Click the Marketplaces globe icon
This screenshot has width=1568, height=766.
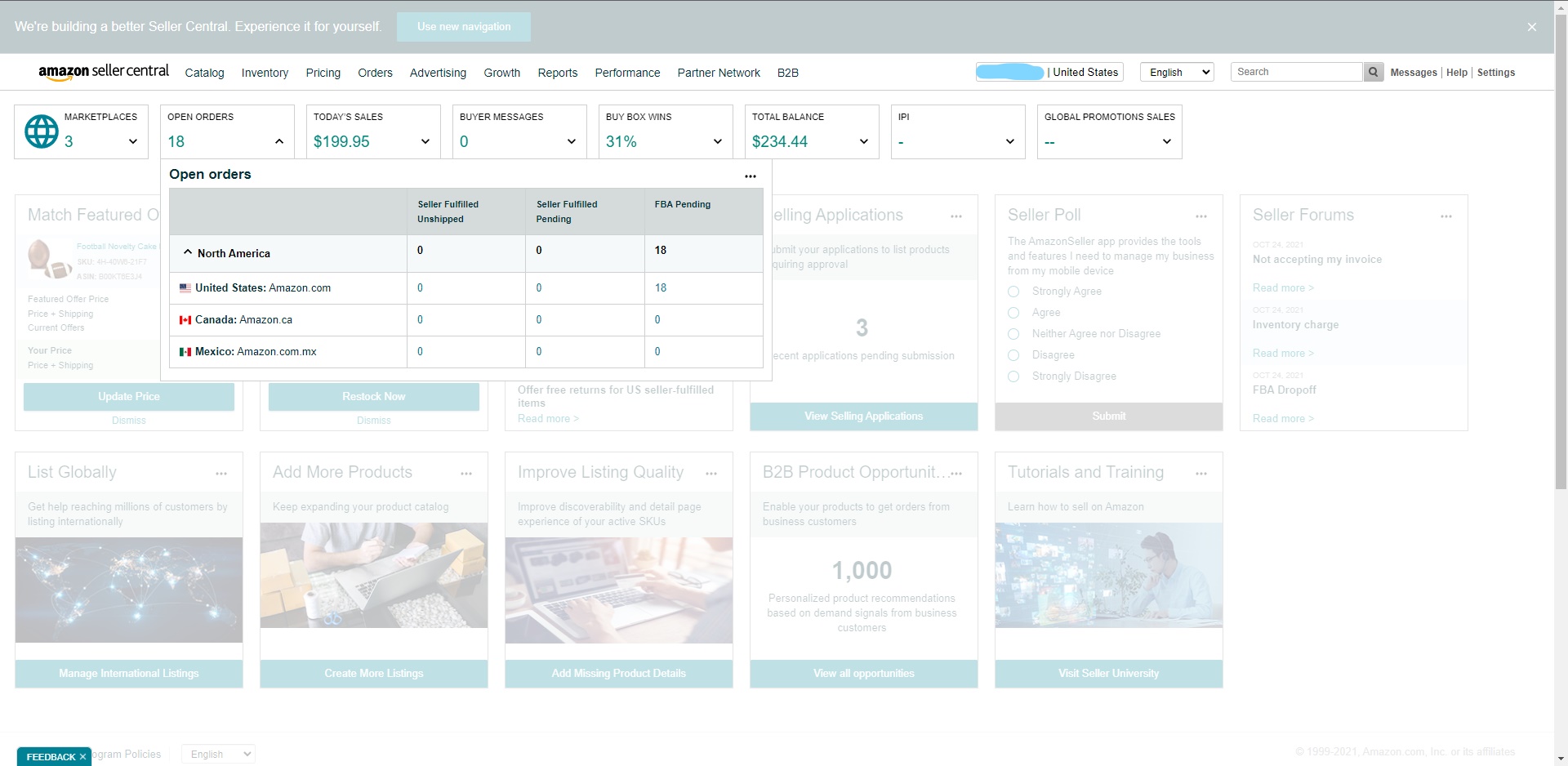click(x=42, y=131)
